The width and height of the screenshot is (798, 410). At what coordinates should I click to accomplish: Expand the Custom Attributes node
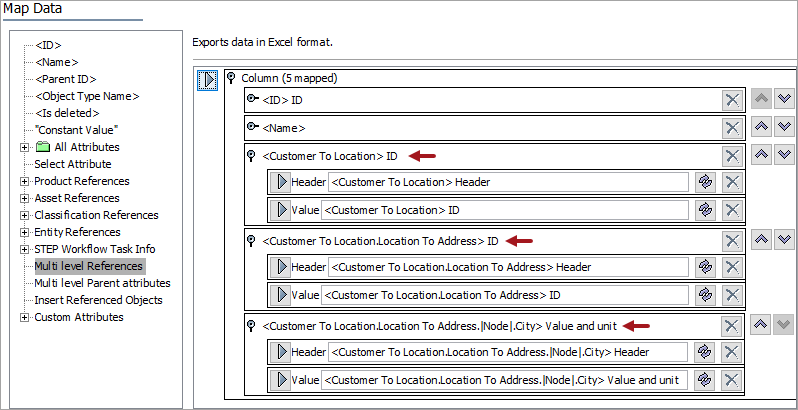[x=24, y=317]
